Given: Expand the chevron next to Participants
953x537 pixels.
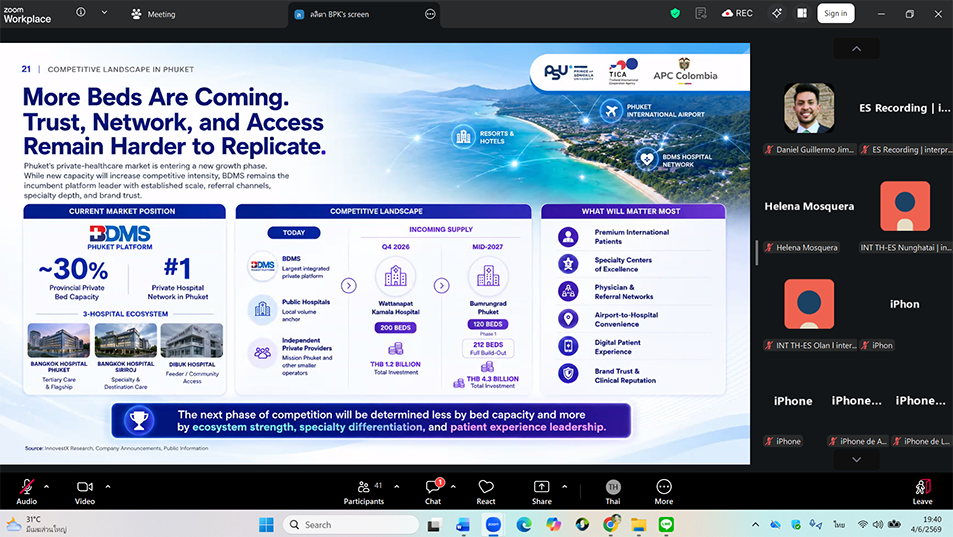Looking at the screenshot, I should 397,487.
